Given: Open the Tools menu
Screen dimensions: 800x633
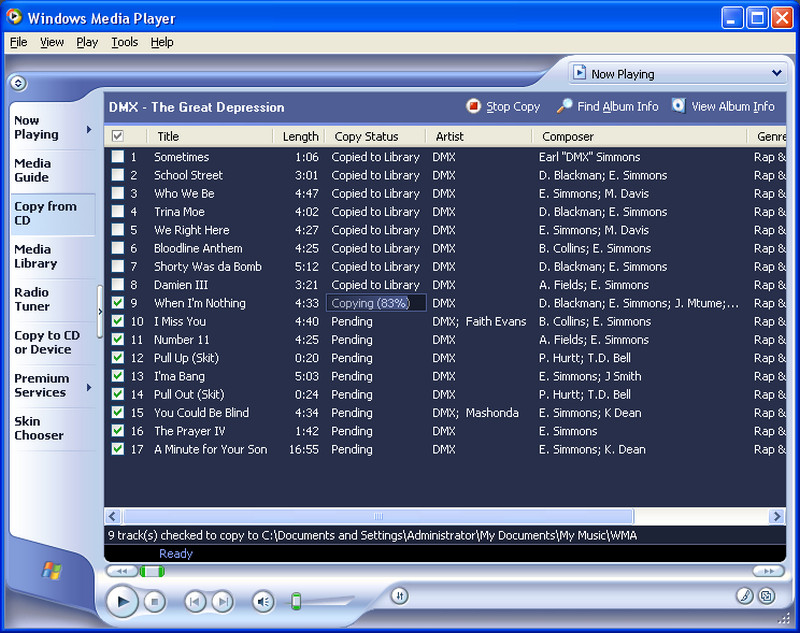Looking at the screenshot, I should click(124, 42).
